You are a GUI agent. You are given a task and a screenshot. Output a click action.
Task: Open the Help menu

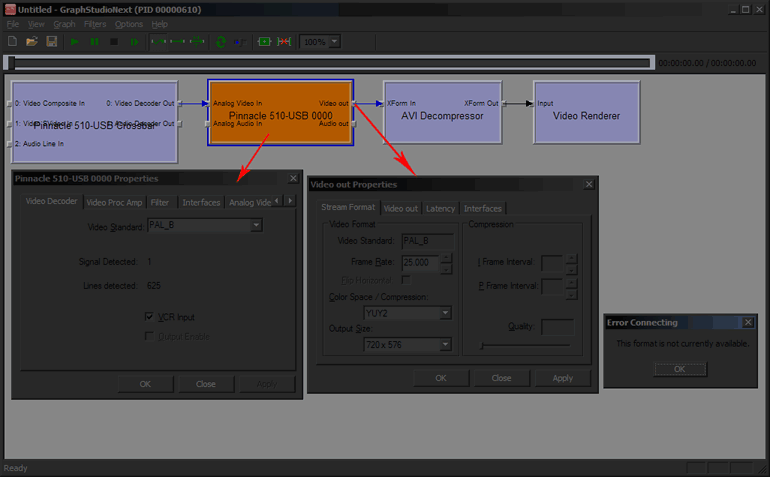[160, 24]
